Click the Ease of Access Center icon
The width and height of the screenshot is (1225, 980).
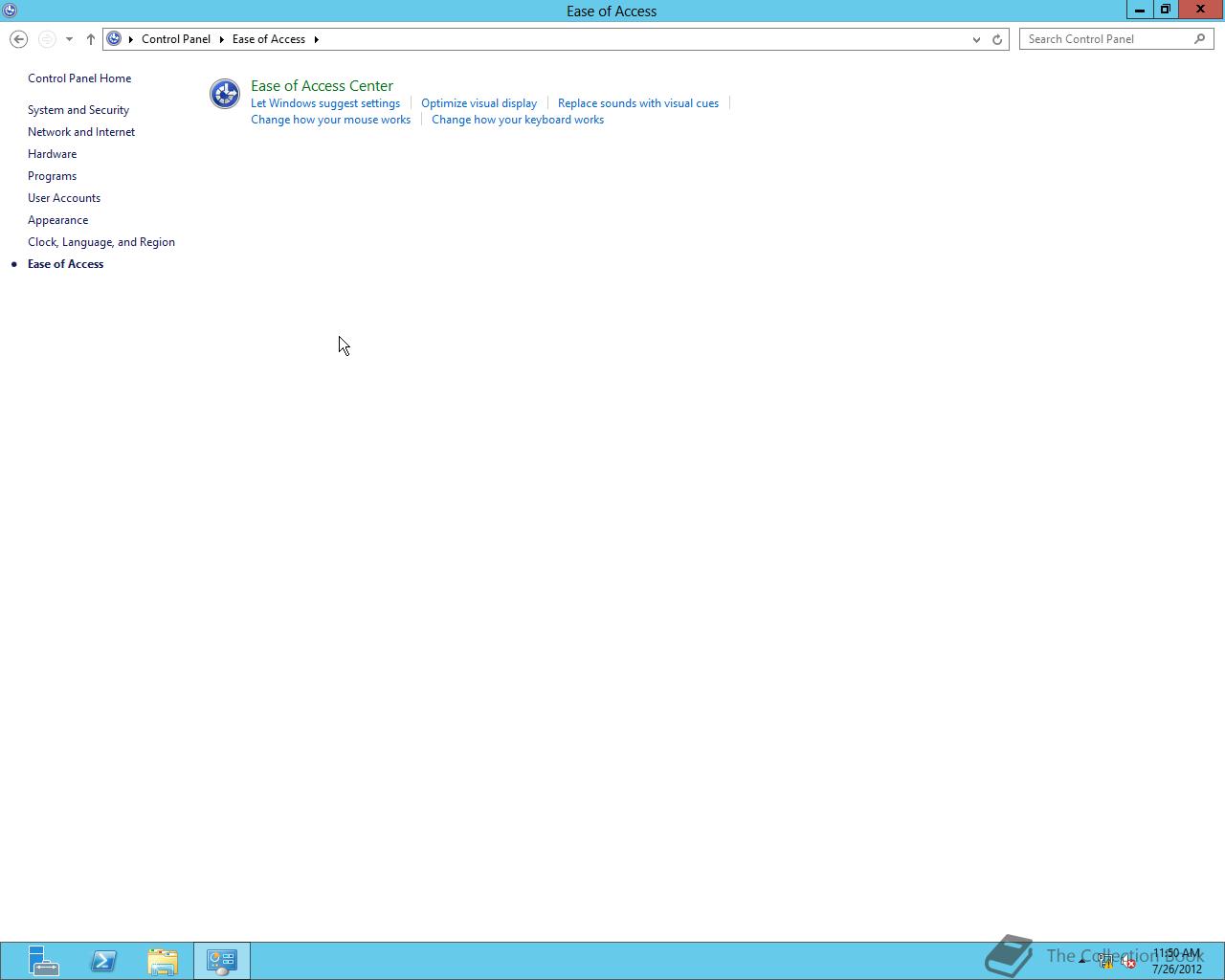(225, 94)
